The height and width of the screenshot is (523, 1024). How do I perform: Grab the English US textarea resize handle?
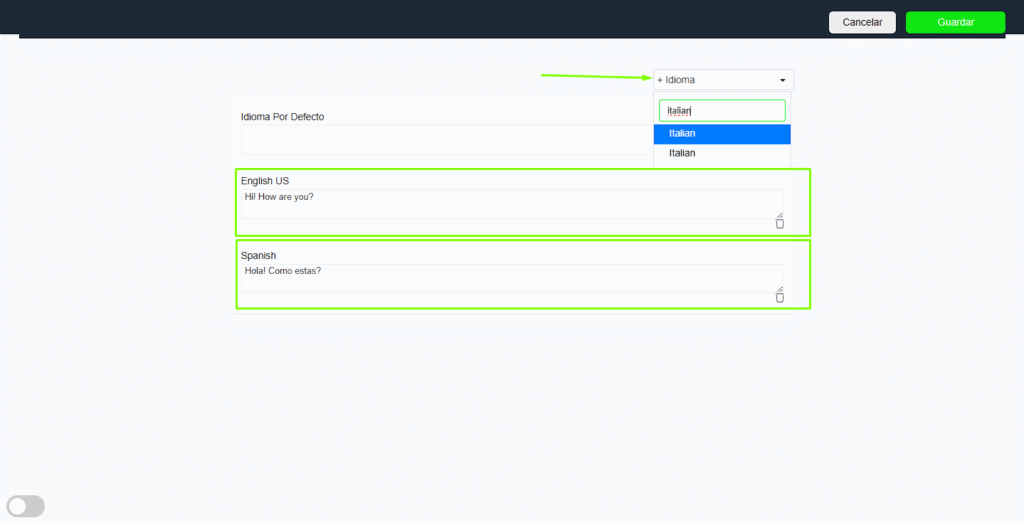pyautogui.click(x=780, y=214)
